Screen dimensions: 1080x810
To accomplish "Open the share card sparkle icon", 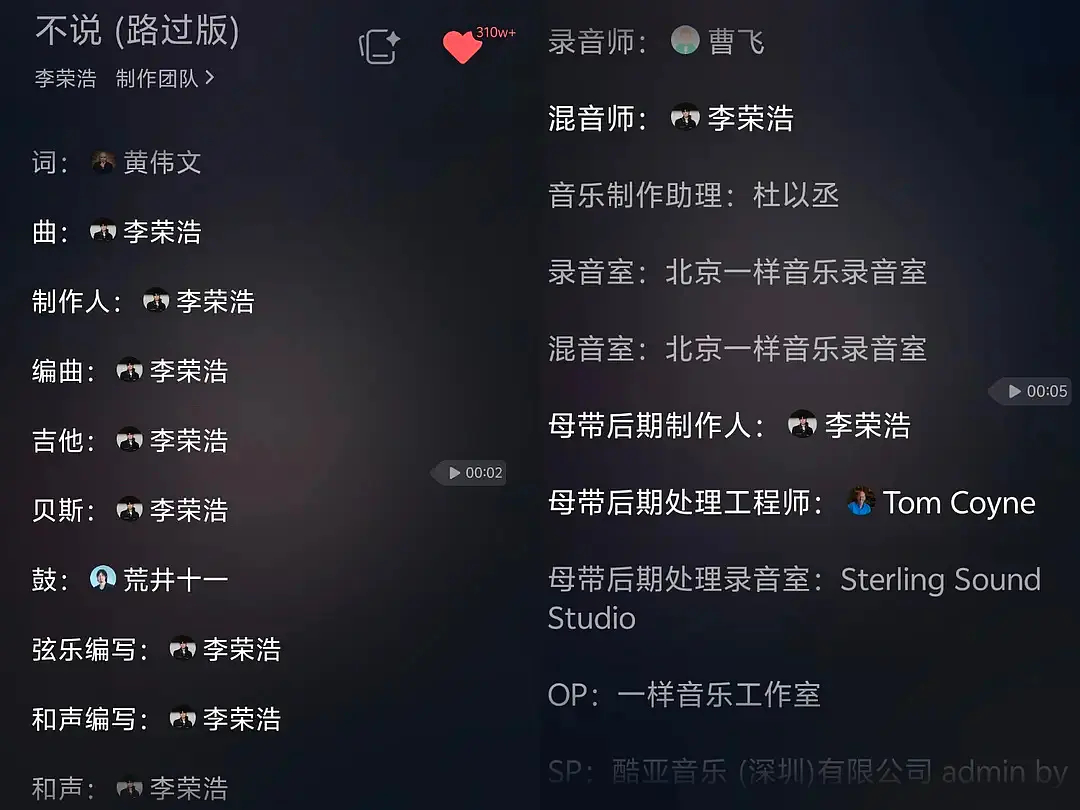I will (380, 47).
